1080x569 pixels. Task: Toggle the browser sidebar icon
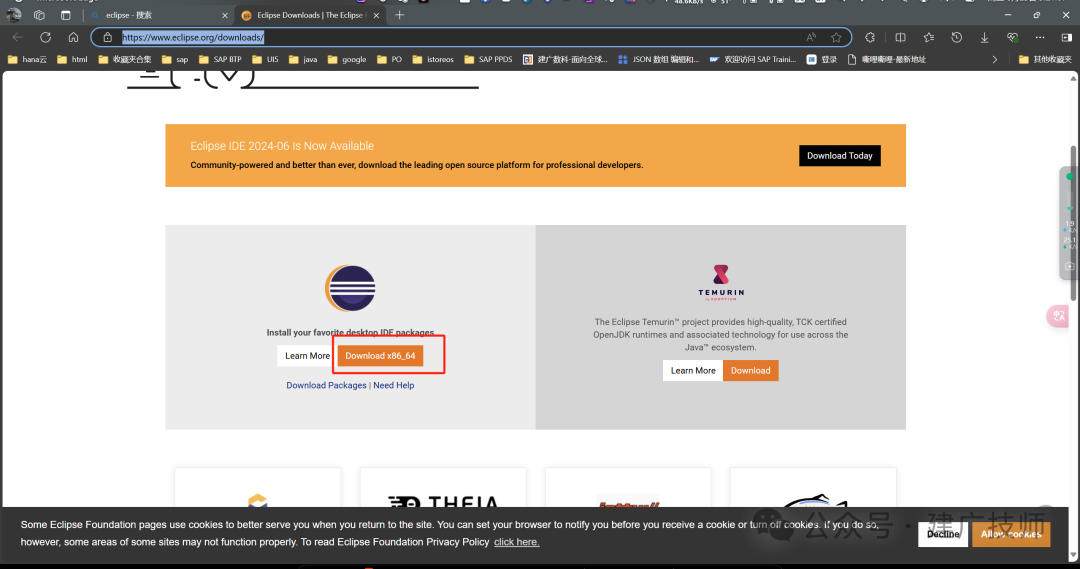[x=1067, y=37]
